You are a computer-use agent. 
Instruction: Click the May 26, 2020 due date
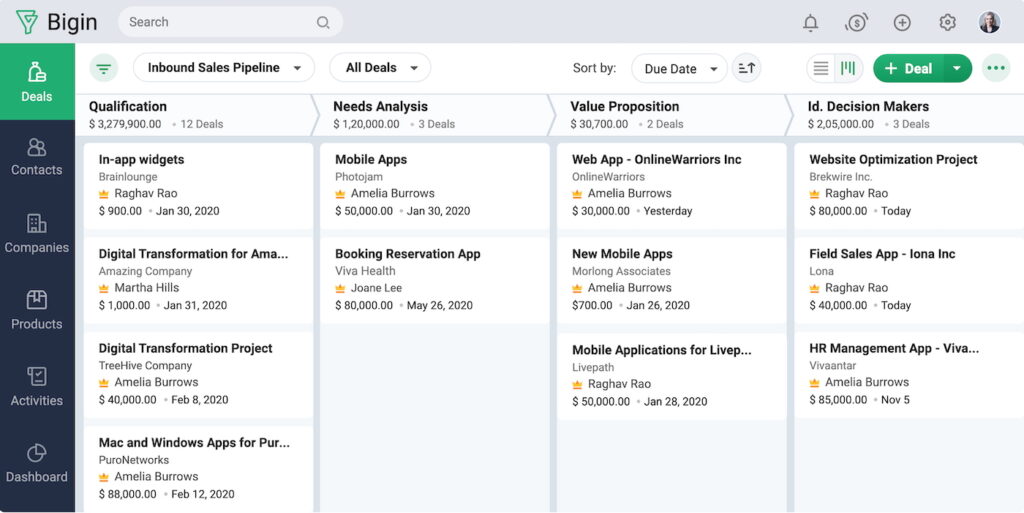(440, 305)
